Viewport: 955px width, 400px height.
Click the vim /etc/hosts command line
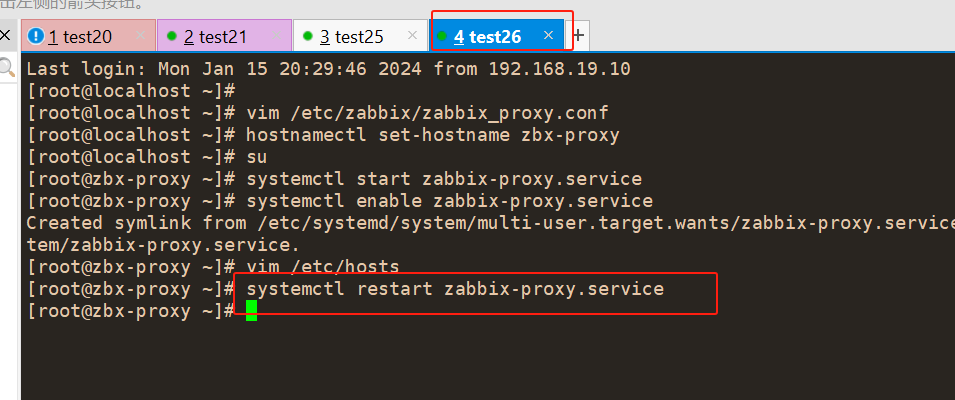323,266
